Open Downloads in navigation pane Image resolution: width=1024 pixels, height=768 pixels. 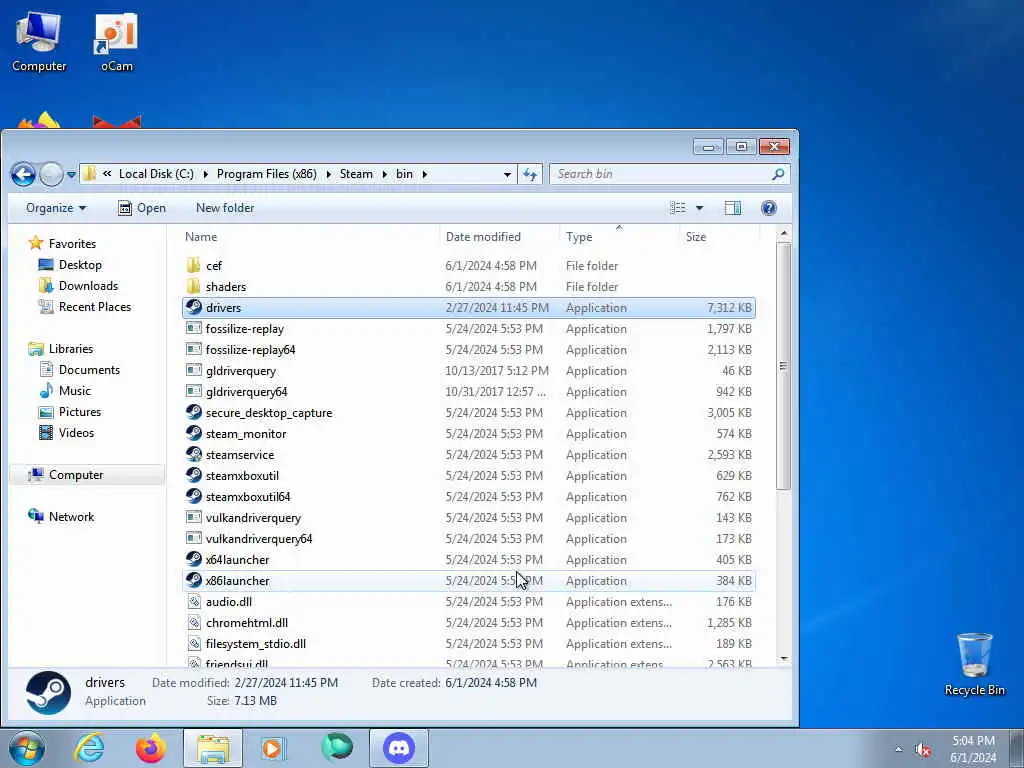(x=88, y=285)
